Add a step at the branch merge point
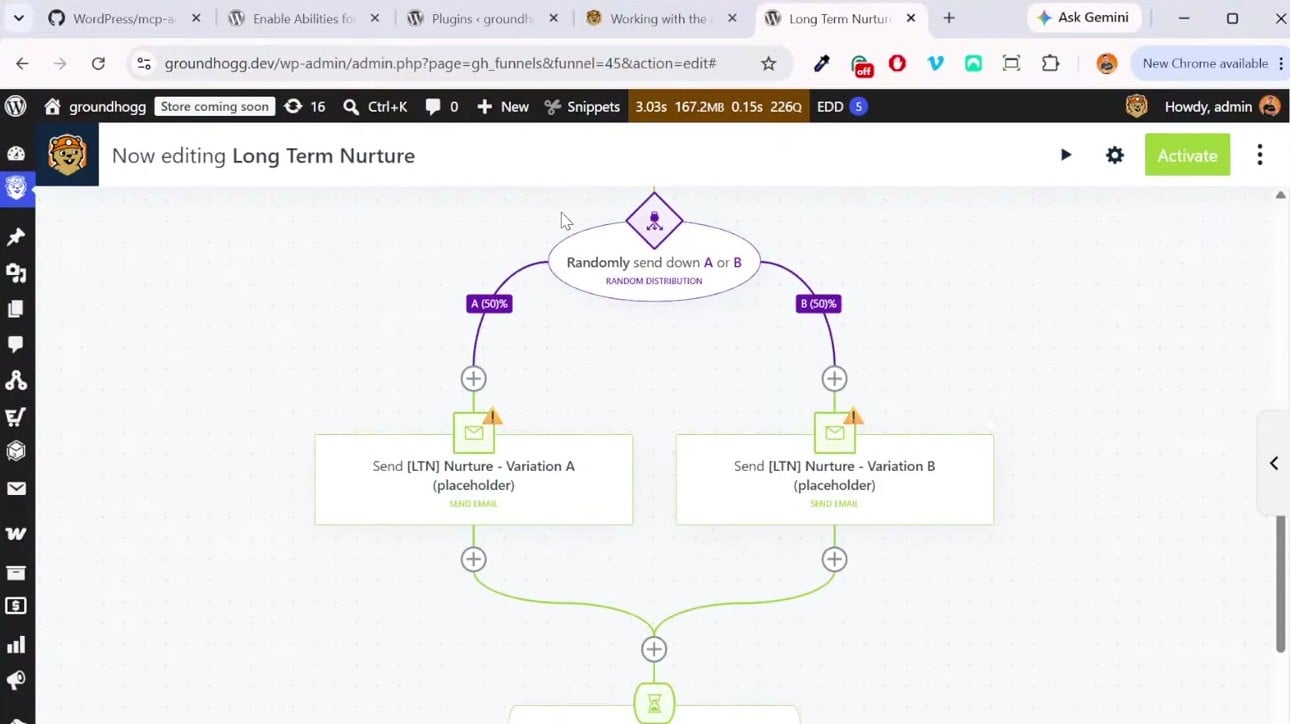The height and width of the screenshot is (724, 1290). click(x=654, y=649)
